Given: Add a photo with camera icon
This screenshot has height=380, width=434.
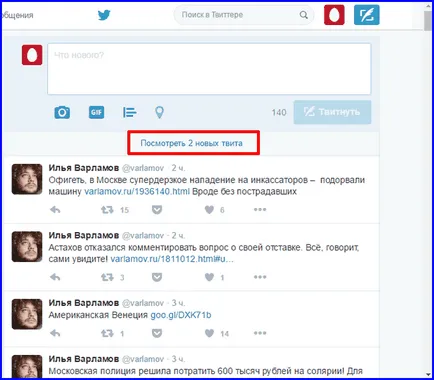Looking at the screenshot, I should [62, 112].
